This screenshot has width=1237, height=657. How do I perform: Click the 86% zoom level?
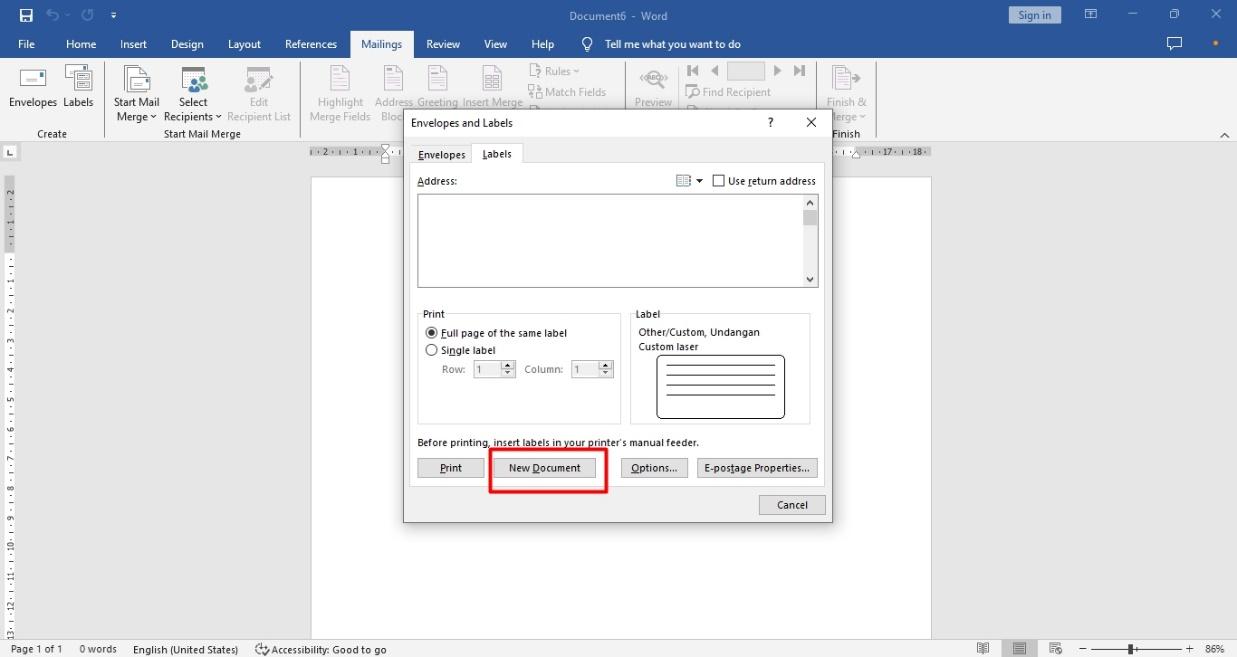point(1215,649)
